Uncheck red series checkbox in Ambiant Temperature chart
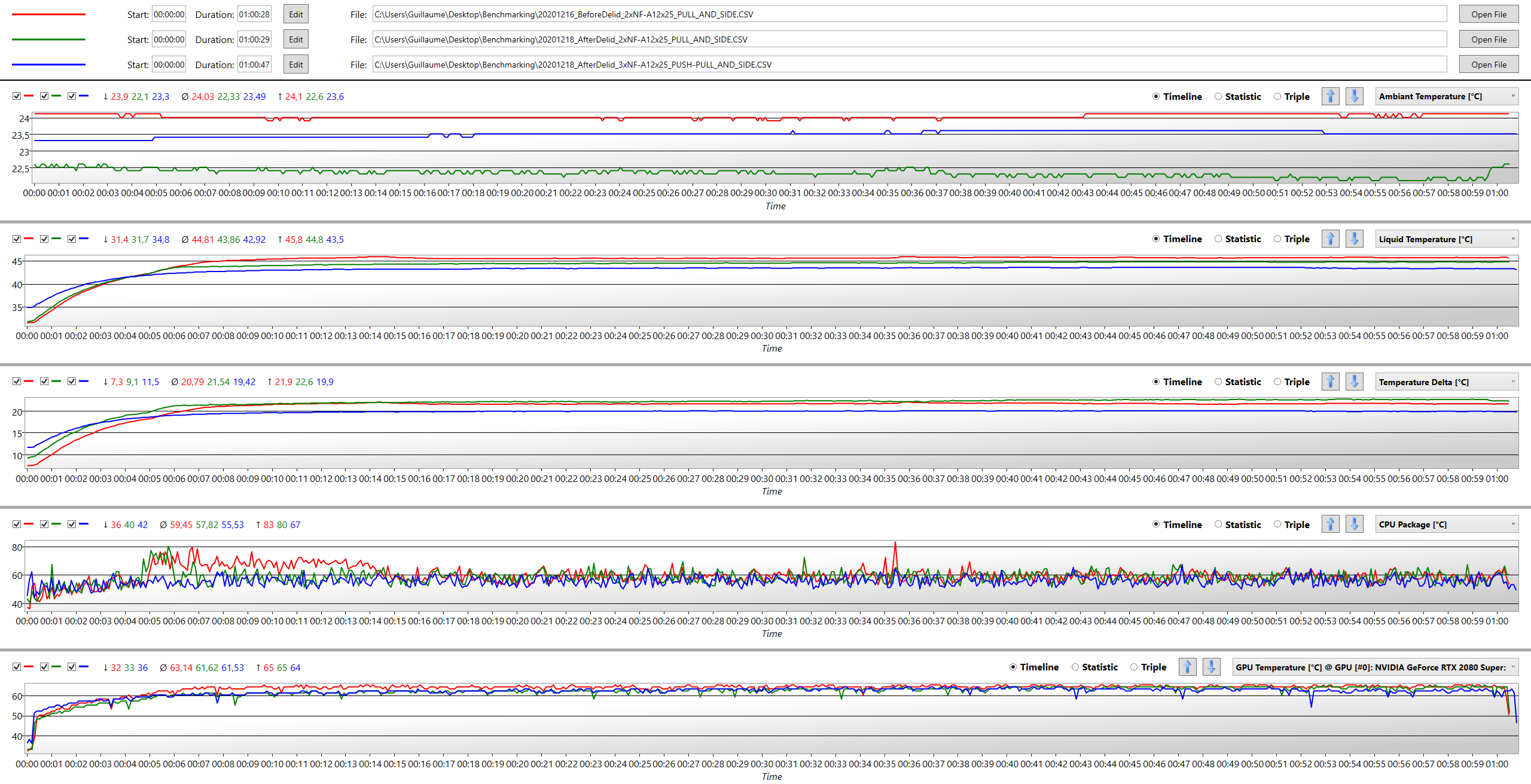Screen dimensions: 1531x784 click(17, 96)
